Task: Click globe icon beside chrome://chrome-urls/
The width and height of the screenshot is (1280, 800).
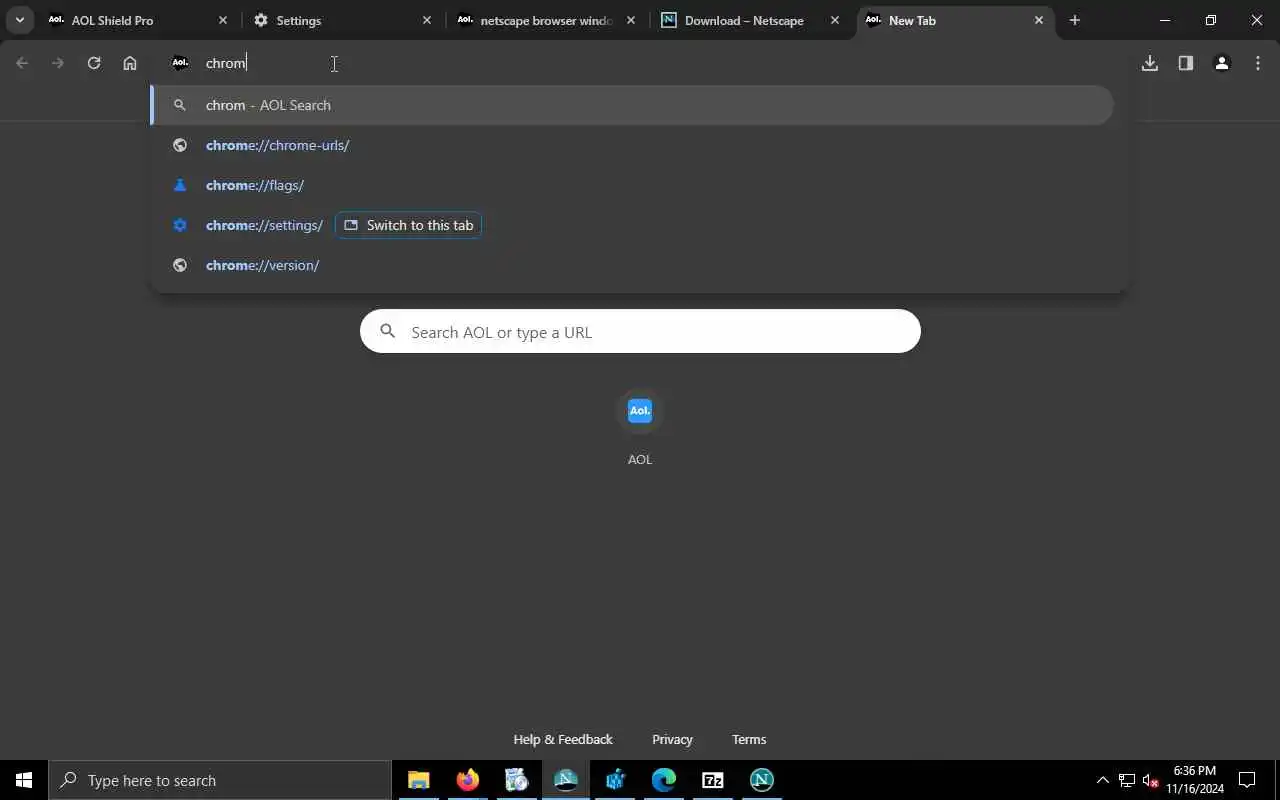Action: click(x=180, y=145)
